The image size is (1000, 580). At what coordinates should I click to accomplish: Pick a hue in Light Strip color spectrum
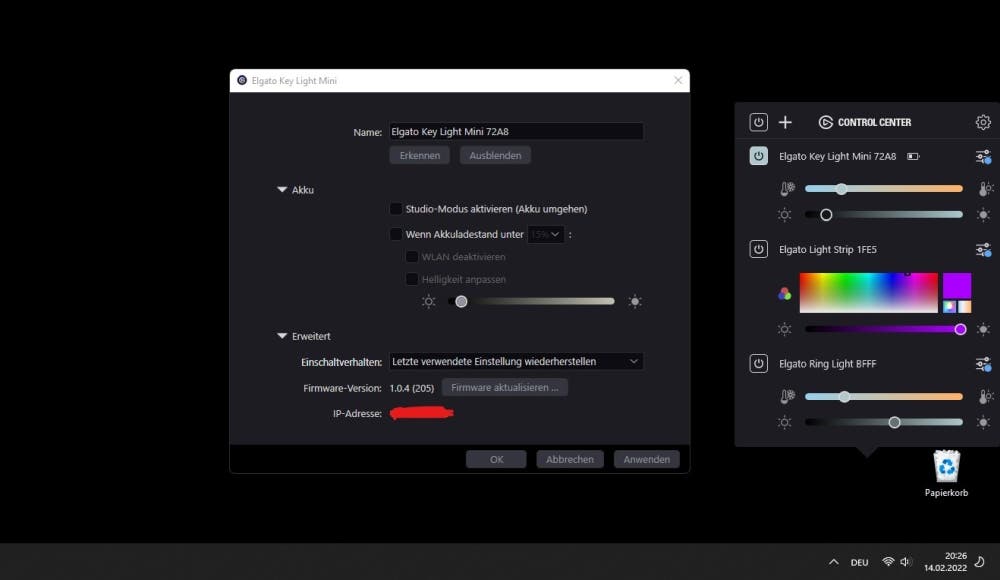click(x=869, y=293)
